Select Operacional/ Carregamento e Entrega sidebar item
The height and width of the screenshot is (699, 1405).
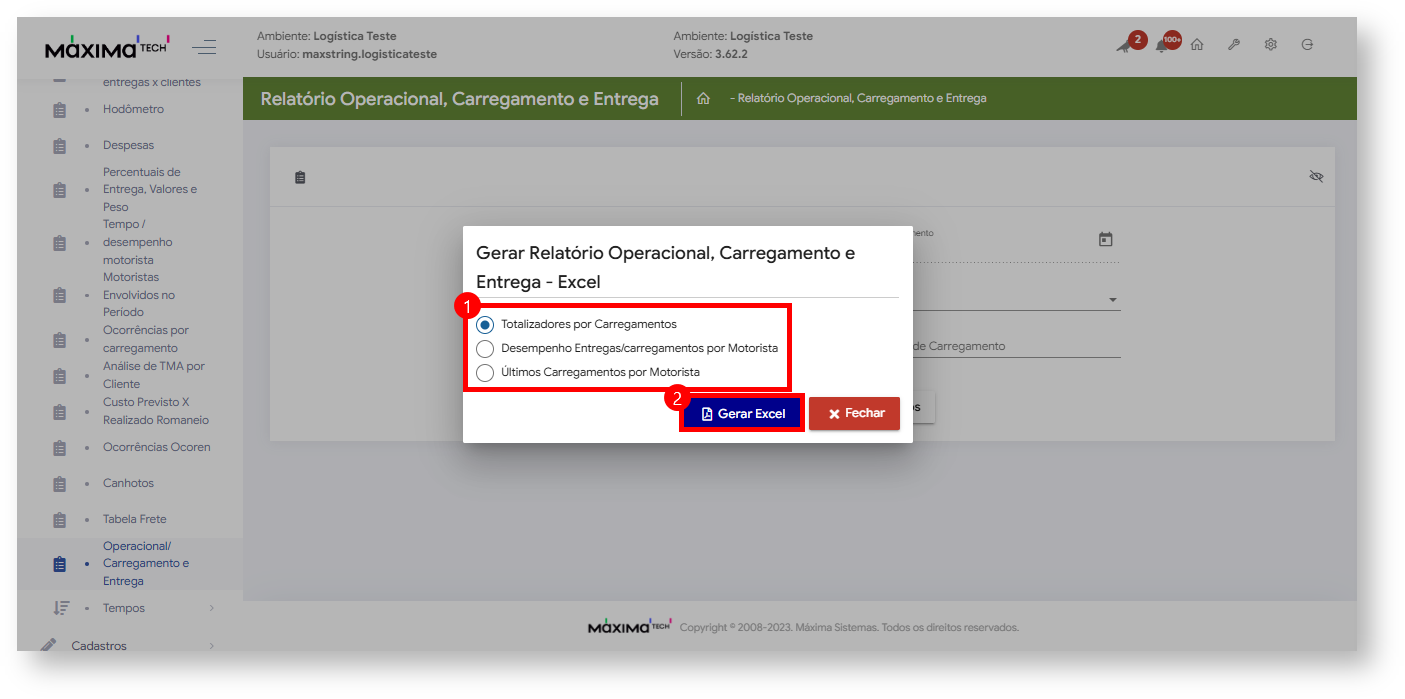click(146, 563)
